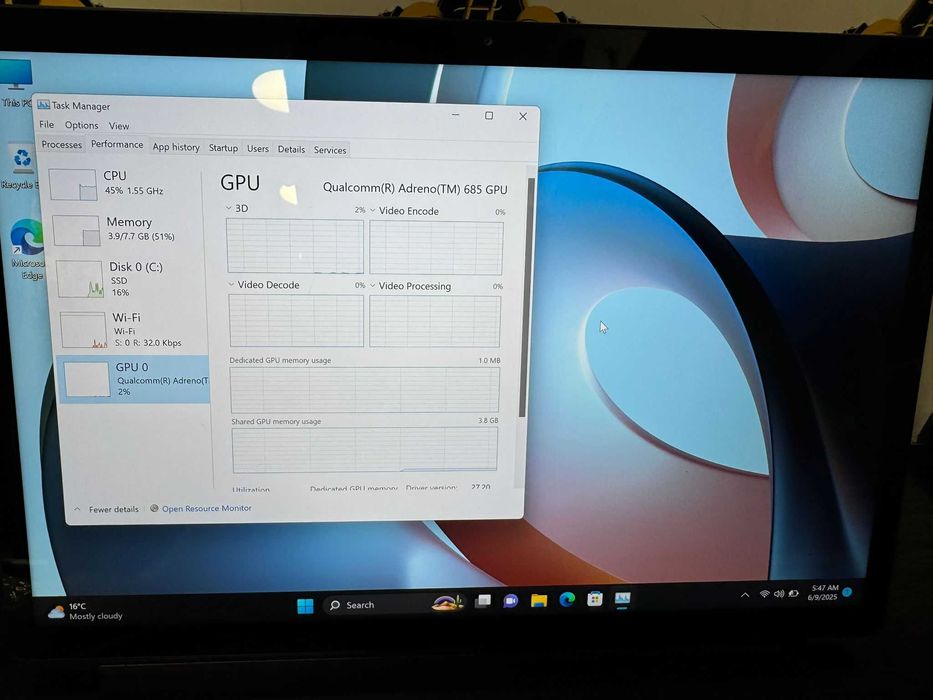Open the File menu in Task Manager
The height and width of the screenshot is (700, 933).
coord(46,124)
